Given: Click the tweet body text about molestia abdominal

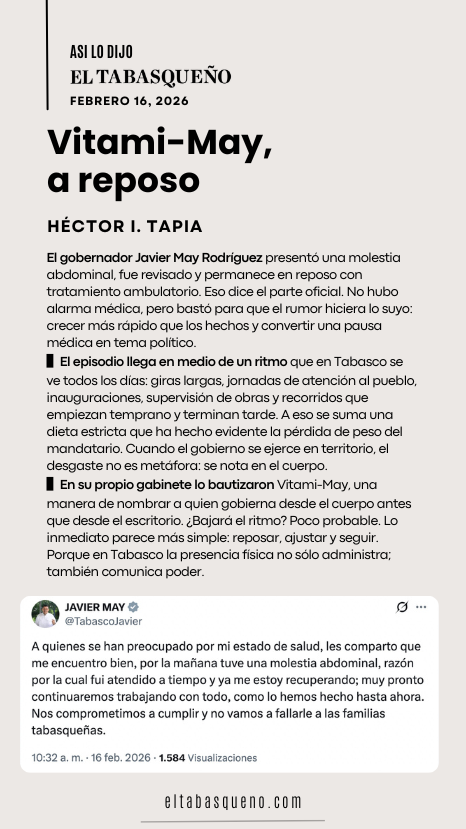Looking at the screenshot, I should point(228,688).
